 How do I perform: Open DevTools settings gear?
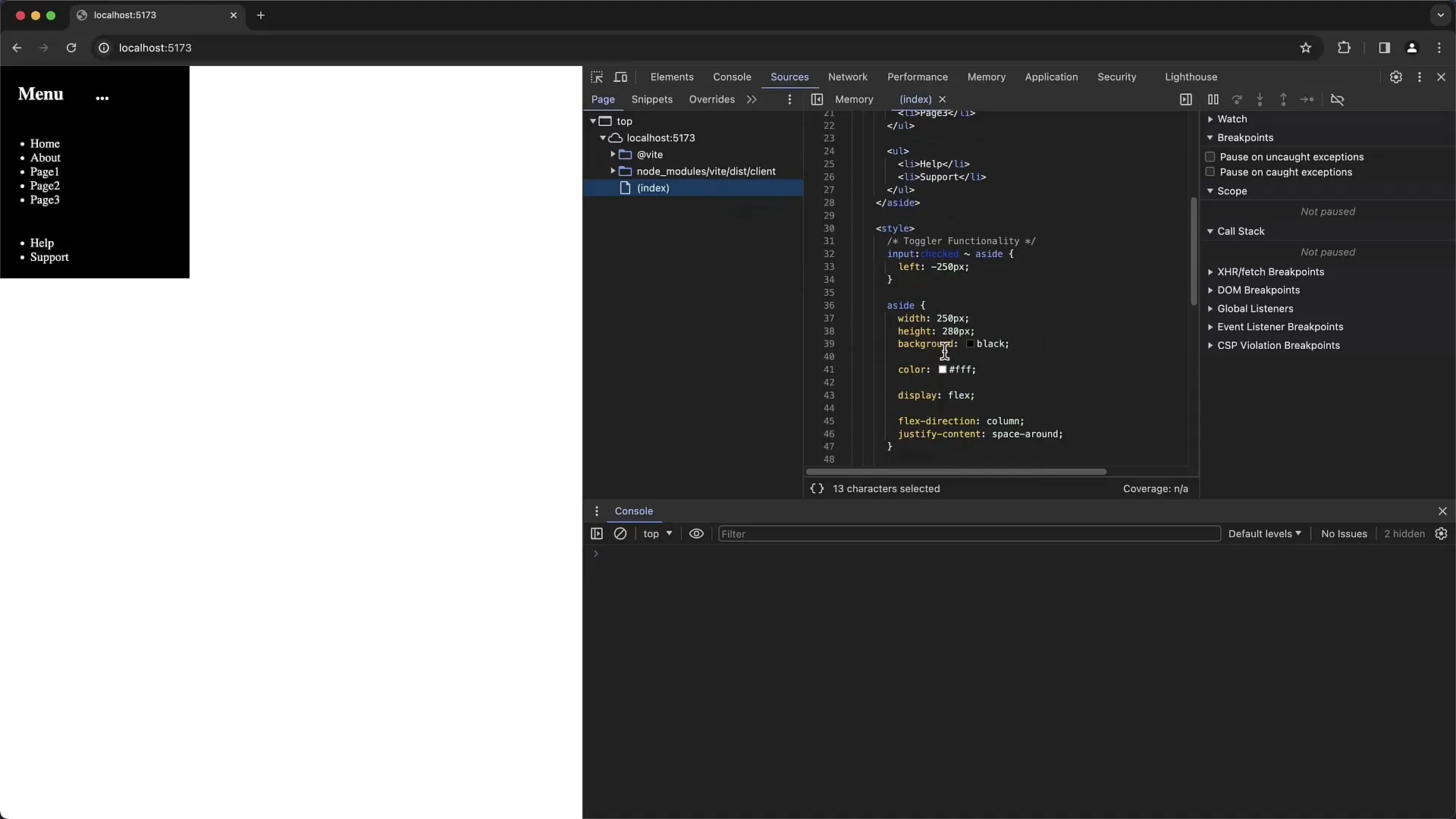point(1396,77)
